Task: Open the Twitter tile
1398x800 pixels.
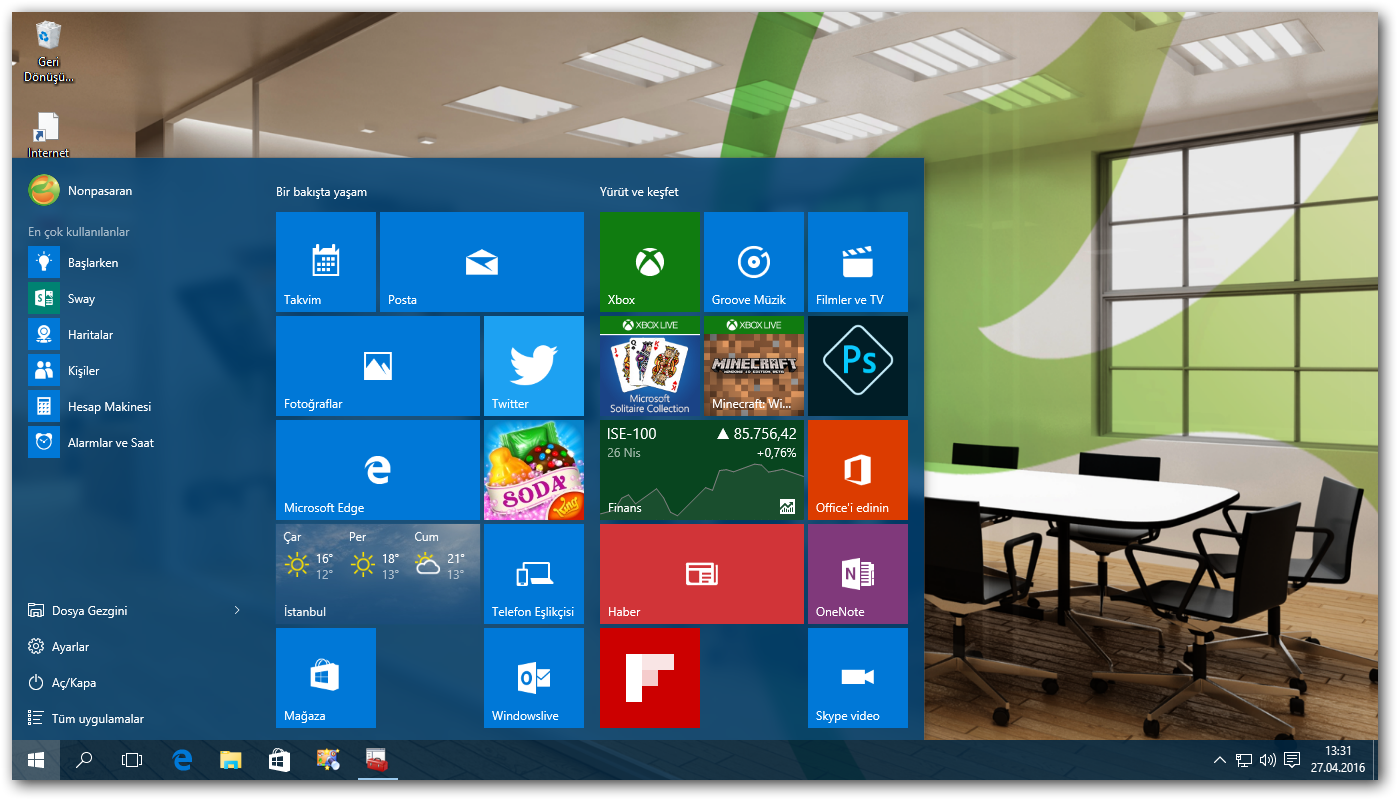Action: tap(533, 365)
